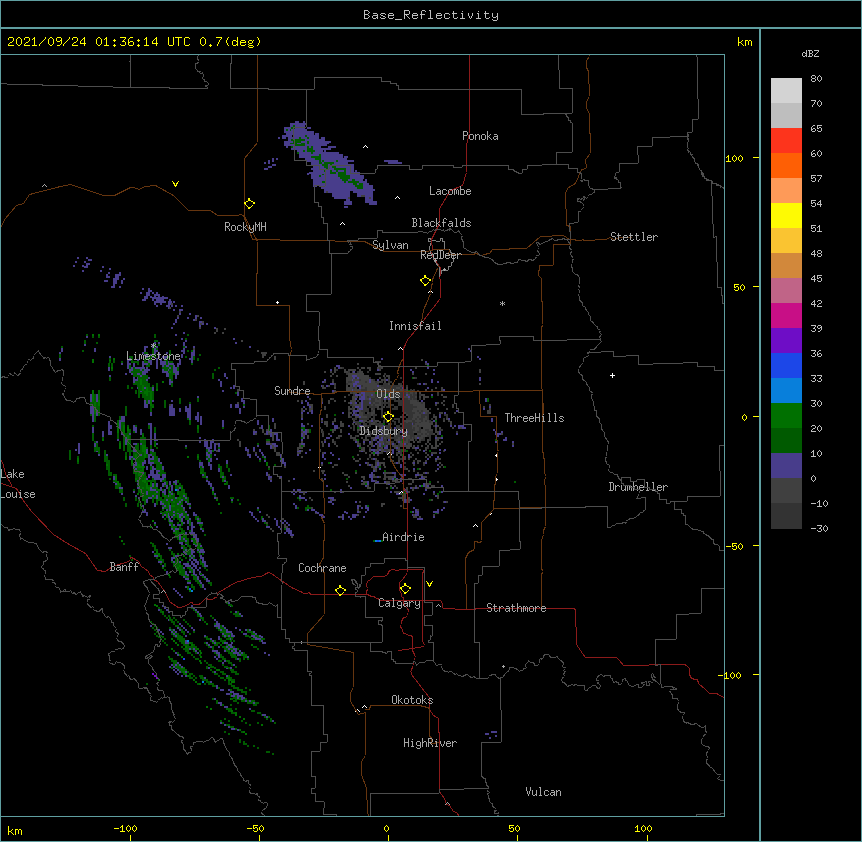Screen dimensions: 862x842
Task: Pick the red 65-60 dBZ legend swatch
Action: click(786, 140)
